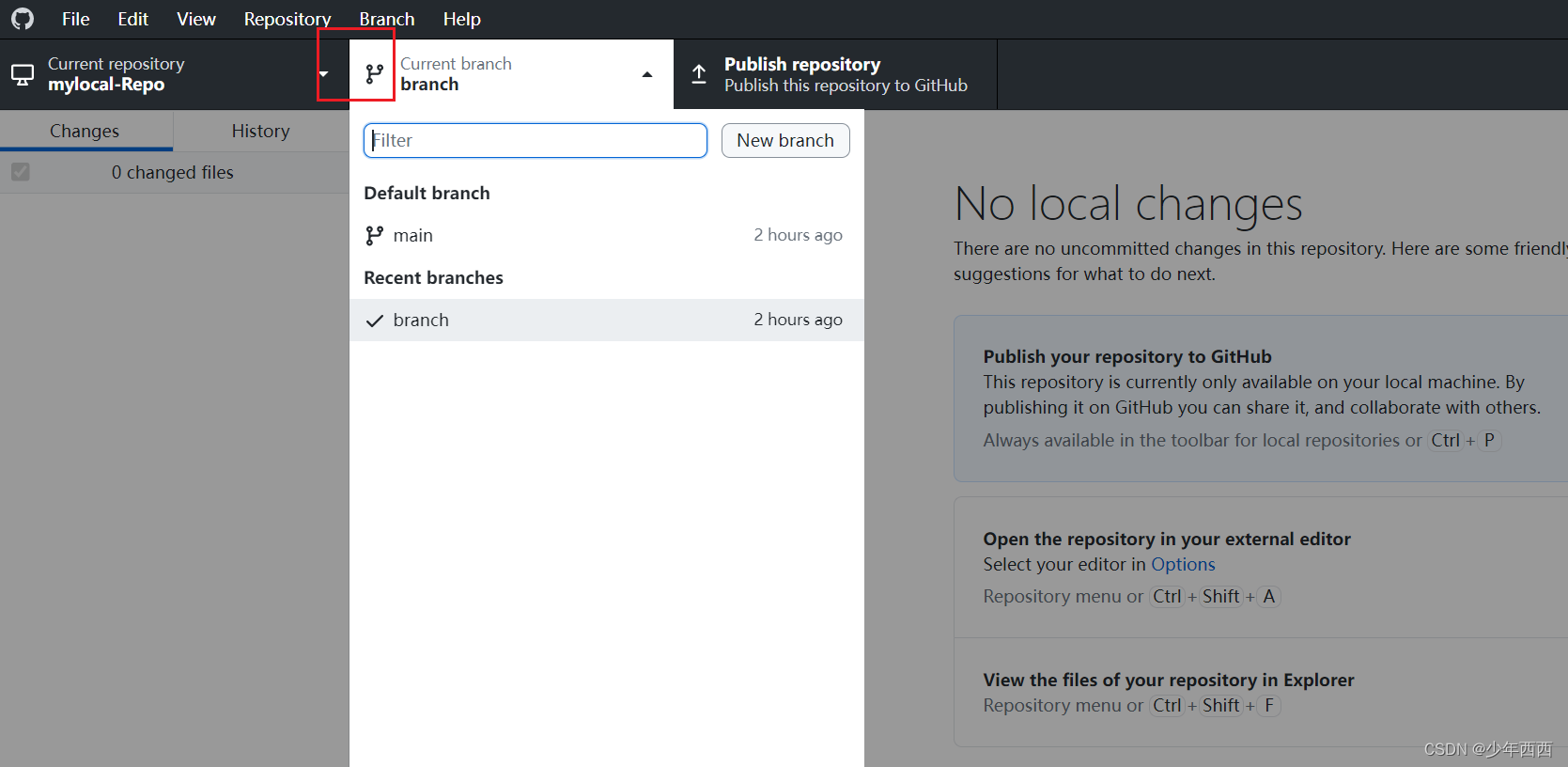
Task: Select the recent branch named branch
Action: click(x=607, y=320)
